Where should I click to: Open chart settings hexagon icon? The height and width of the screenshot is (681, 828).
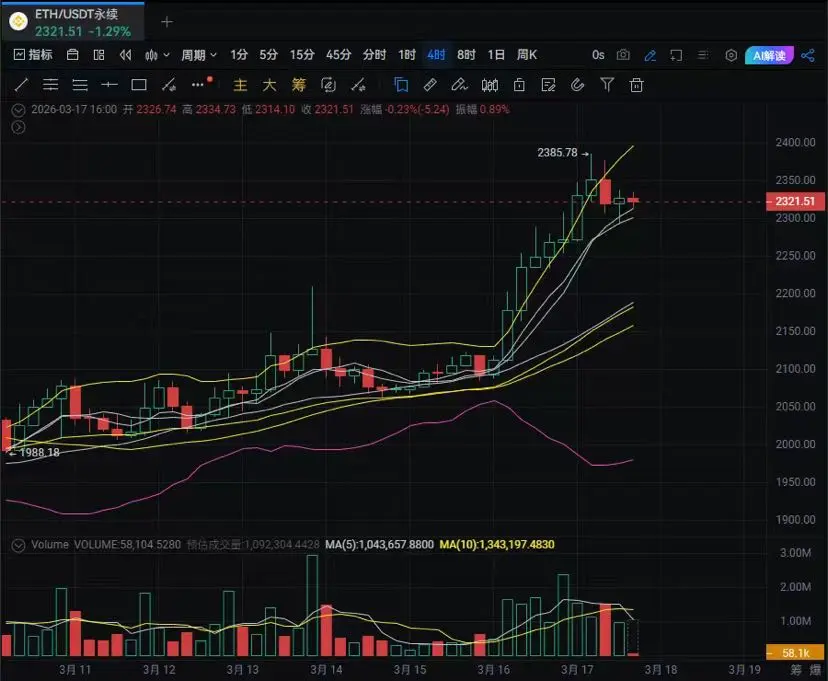click(731, 55)
